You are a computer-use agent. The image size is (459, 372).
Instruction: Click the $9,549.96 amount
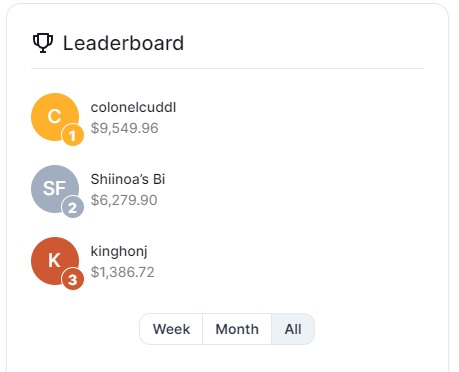(x=125, y=128)
